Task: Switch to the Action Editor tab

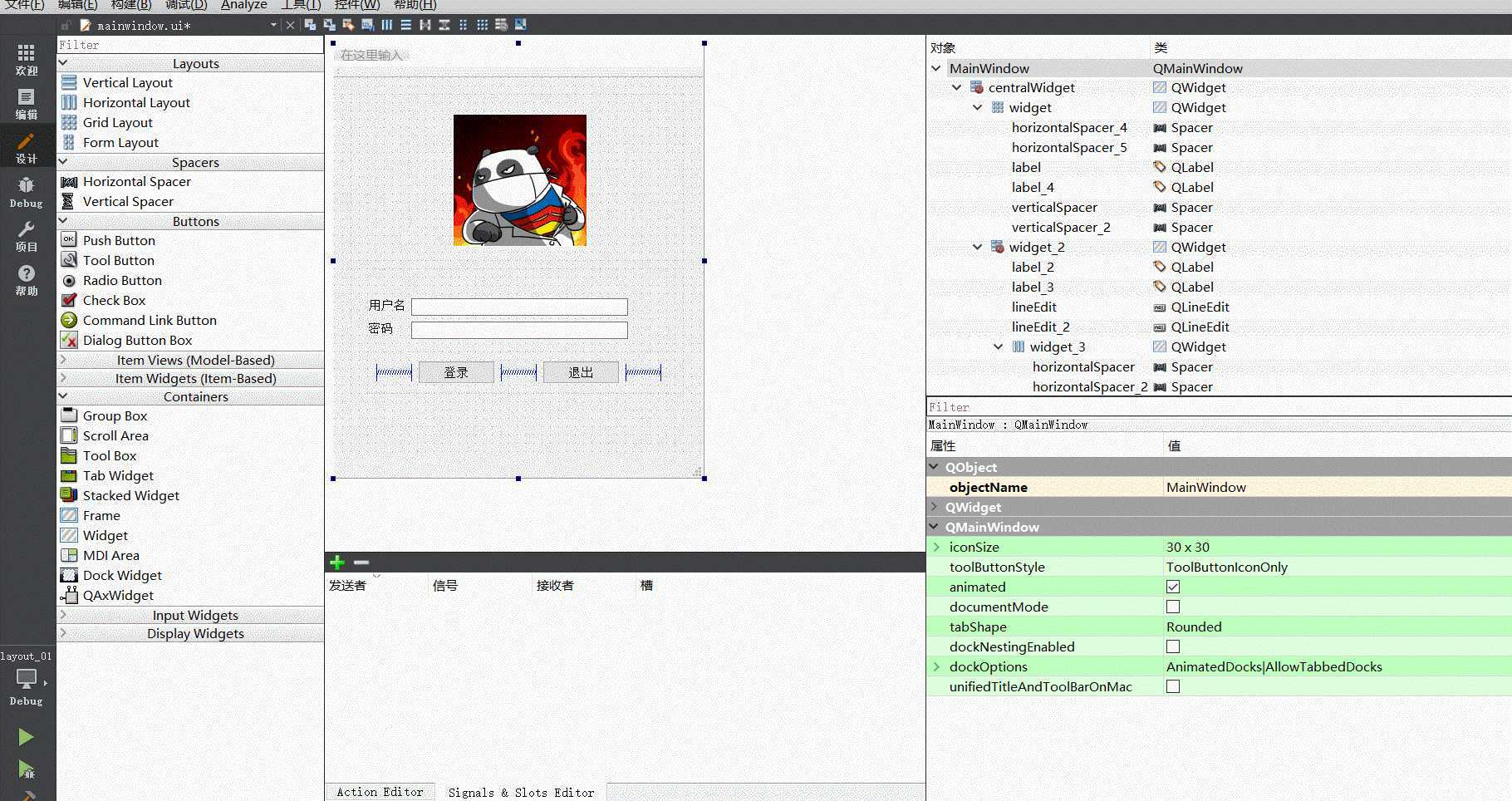Action: tap(380, 792)
